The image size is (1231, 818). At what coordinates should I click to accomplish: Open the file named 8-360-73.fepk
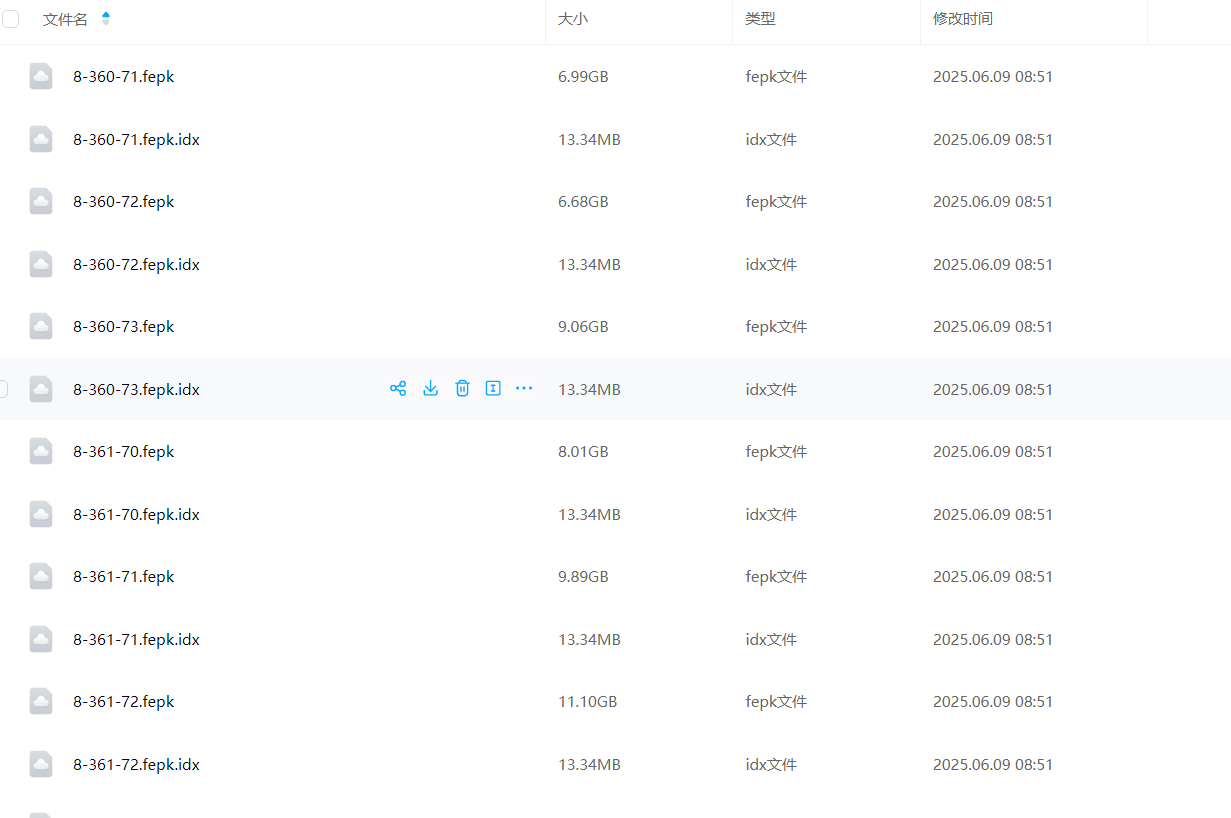124,326
